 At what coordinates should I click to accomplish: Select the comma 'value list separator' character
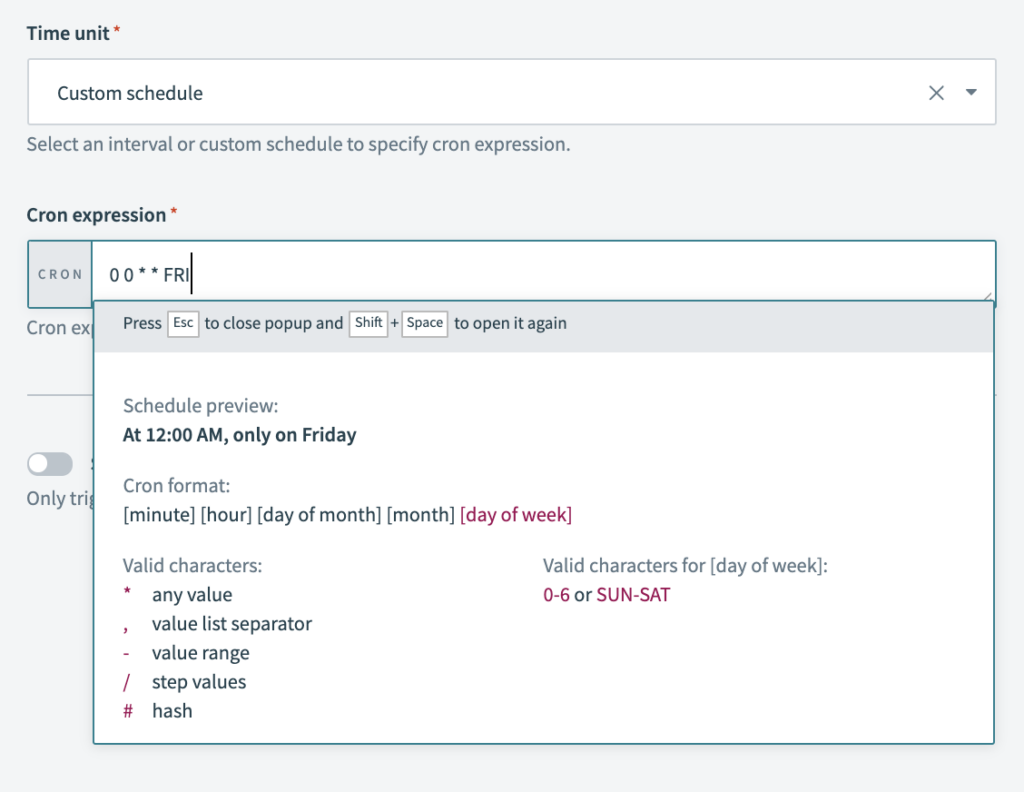click(127, 623)
